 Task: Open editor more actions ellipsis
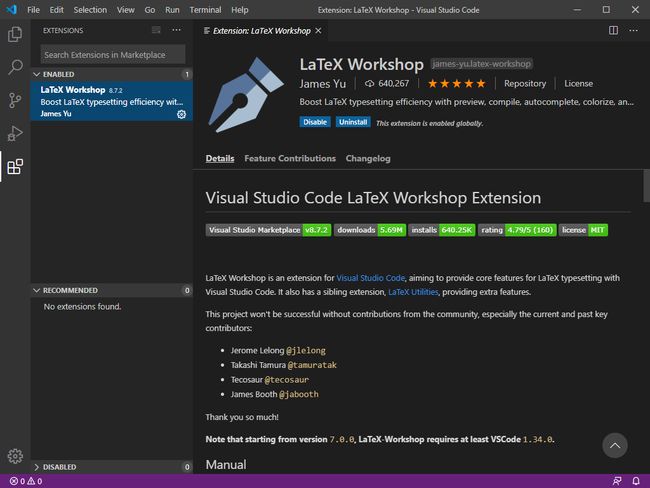click(x=633, y=30)
